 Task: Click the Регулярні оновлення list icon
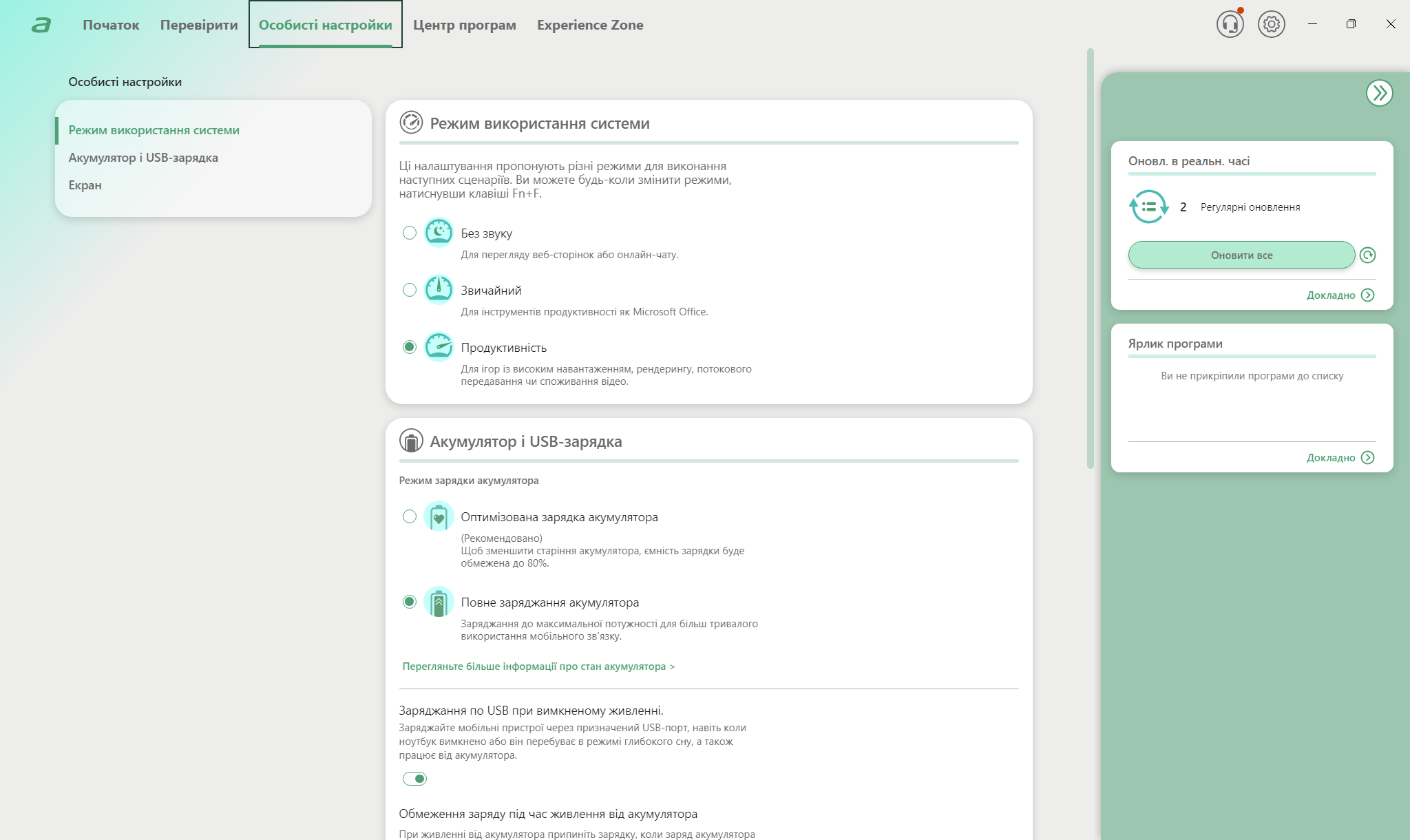tap(1148, 207)
